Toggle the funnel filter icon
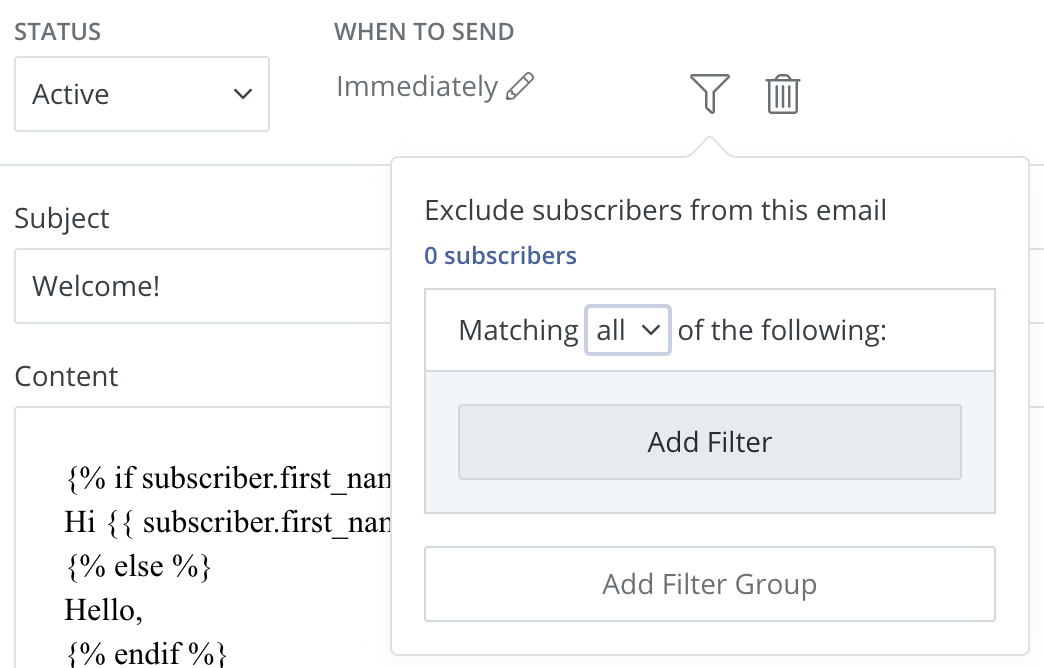 [709, 94]
